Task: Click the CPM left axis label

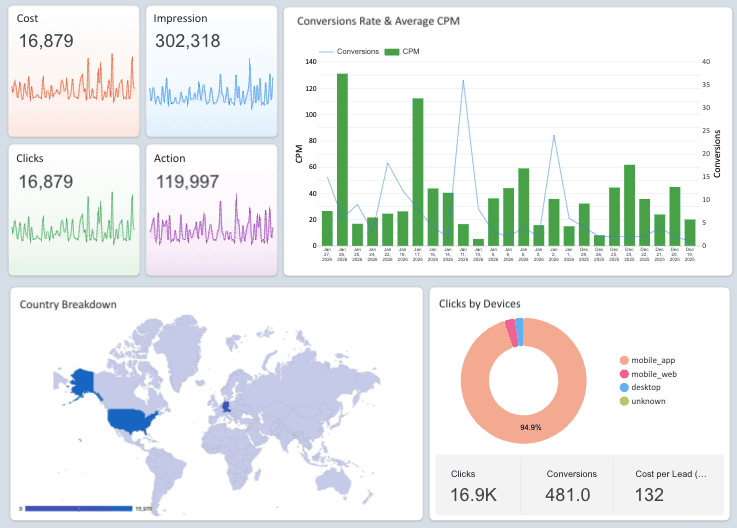Action: tap(299, 154)
